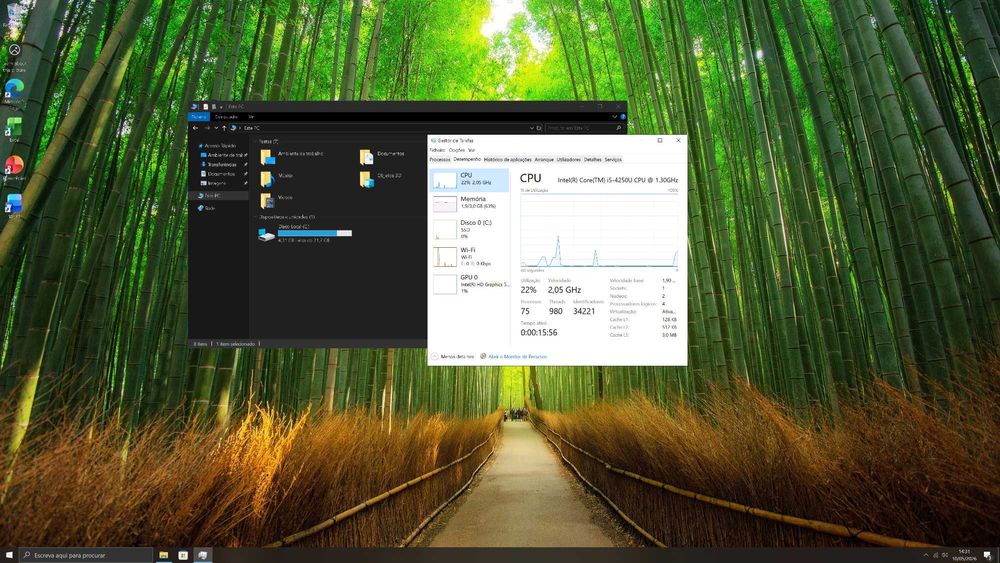
Task: Open the Ficheiro tab in File Explorer
Action: pos(199,117)
